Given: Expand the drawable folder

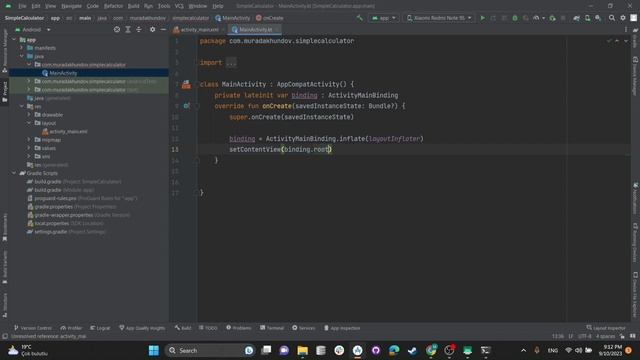Looking at the screenshot, I should point(29,115).
